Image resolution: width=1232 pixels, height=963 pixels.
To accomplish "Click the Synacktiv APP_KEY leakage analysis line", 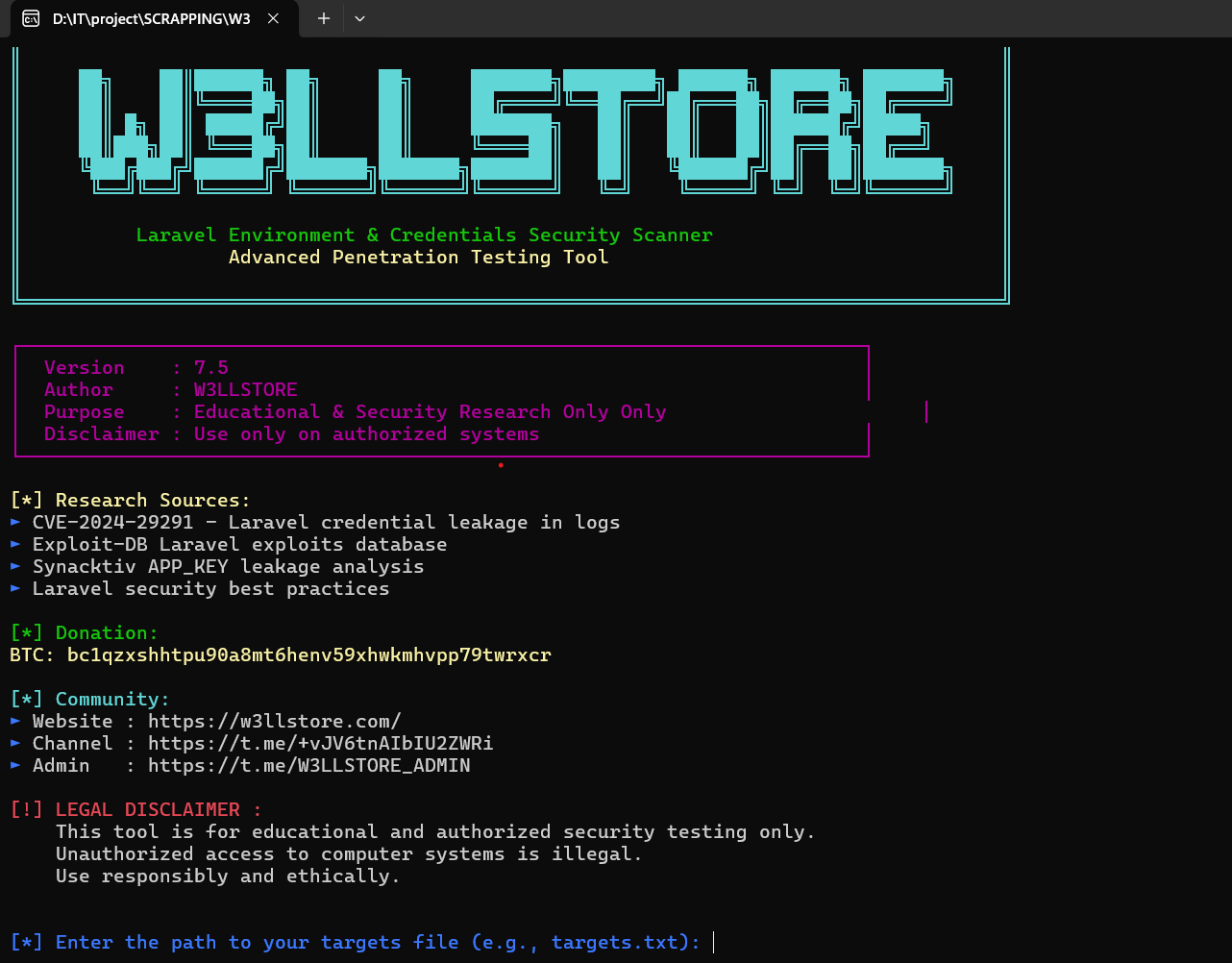I will click(217, 567).
